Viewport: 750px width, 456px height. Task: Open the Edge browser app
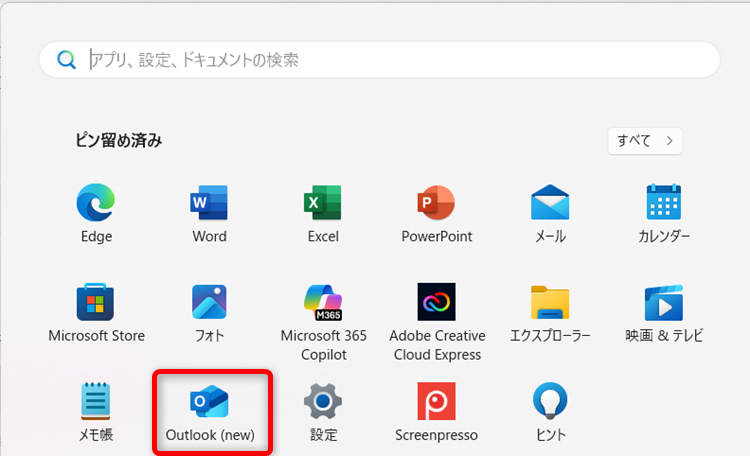coord(96,204)
